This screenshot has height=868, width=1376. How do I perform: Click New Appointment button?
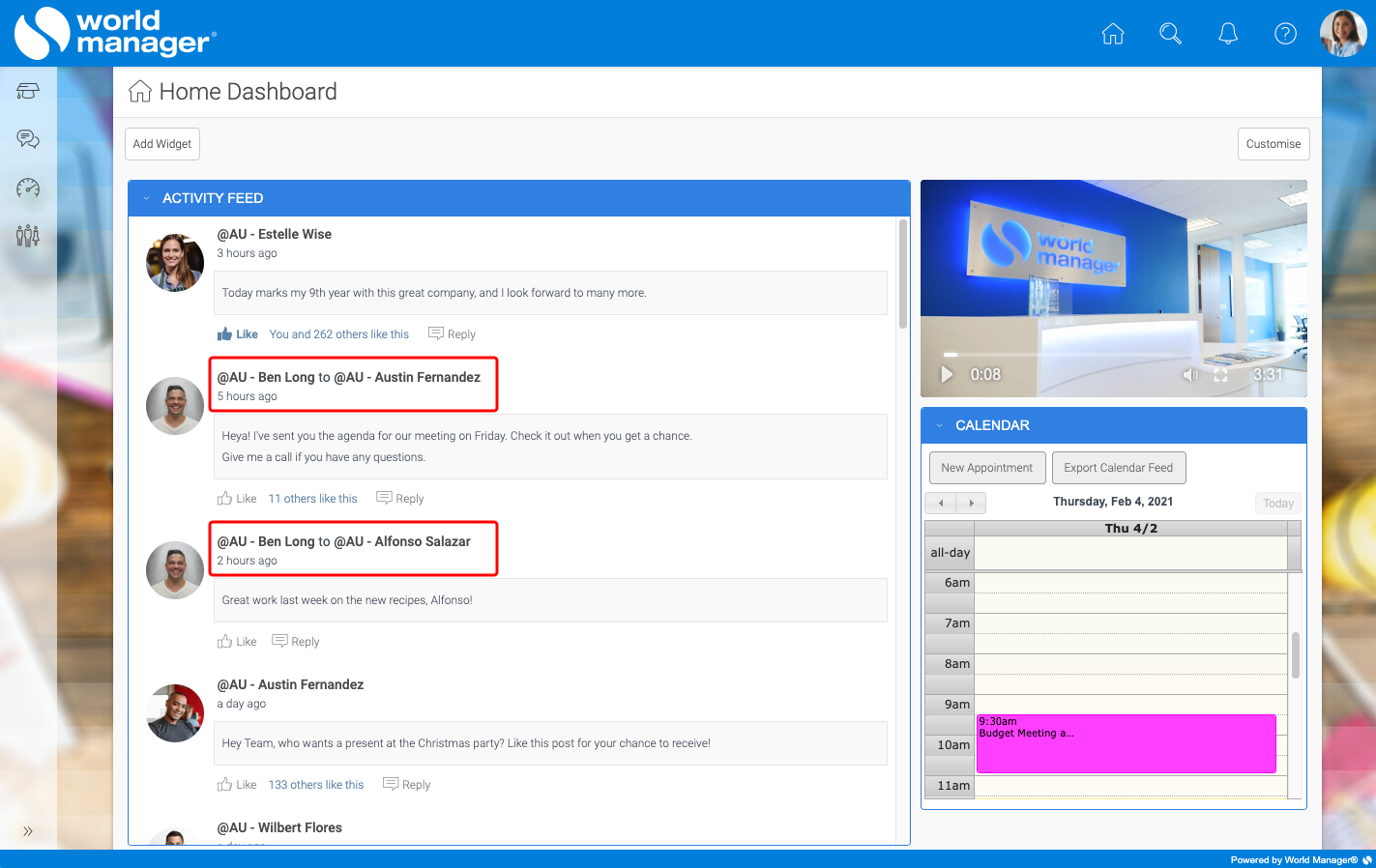(x=987, y=468)
